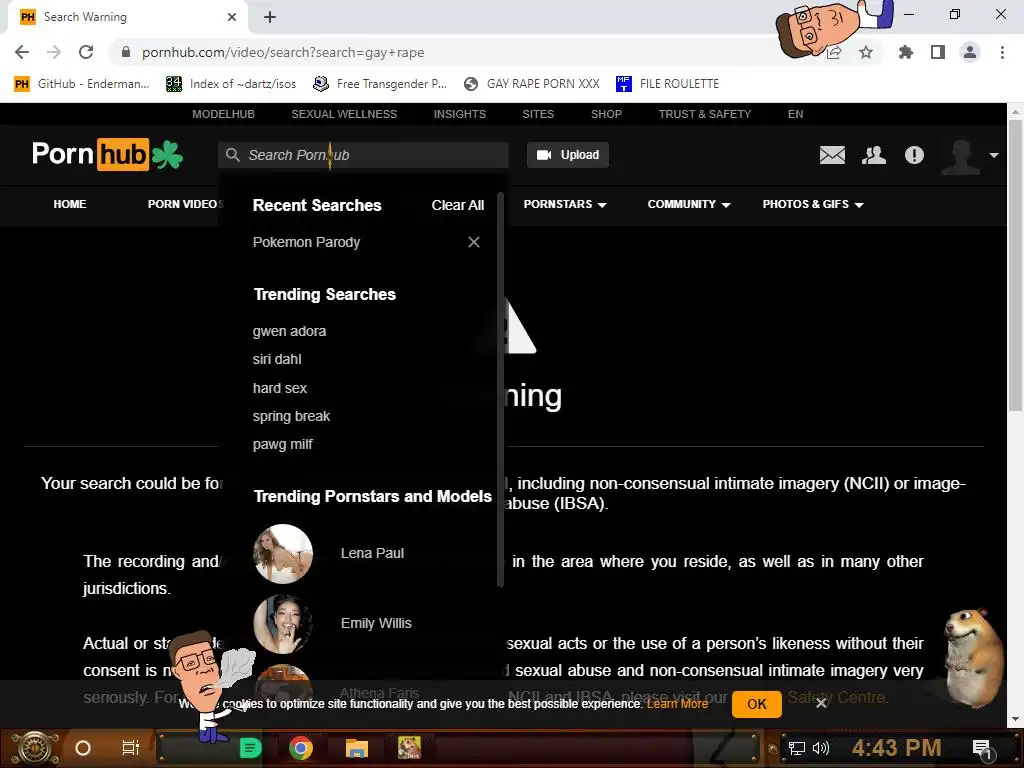The width and height of the screenshot is (1024, 768).
Task: View site security lock information
Action: [x=126, y=52]
